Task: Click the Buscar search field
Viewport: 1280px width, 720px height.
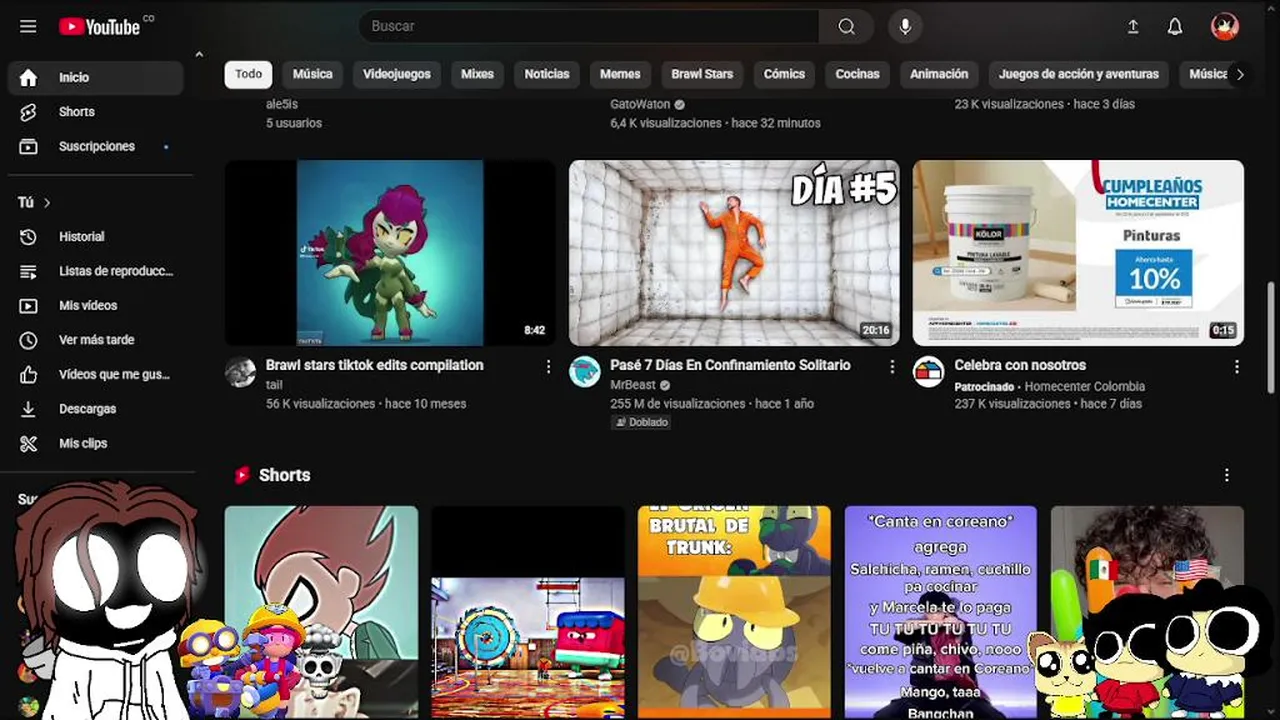Action: 589,26
